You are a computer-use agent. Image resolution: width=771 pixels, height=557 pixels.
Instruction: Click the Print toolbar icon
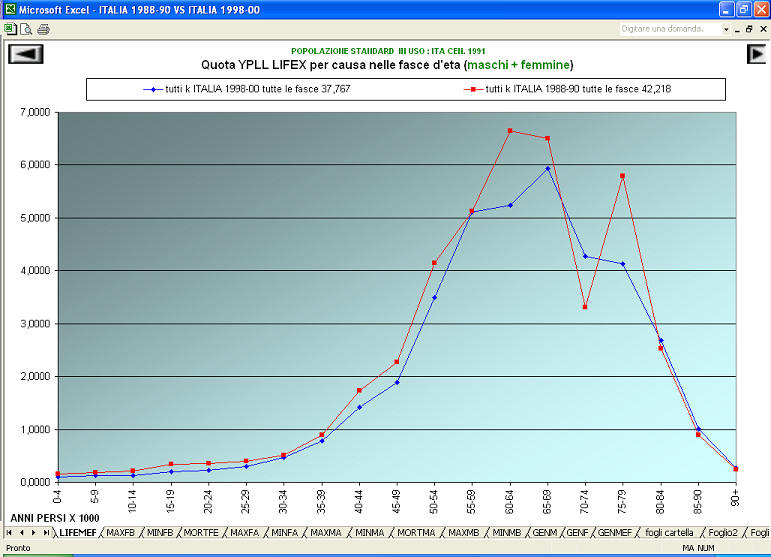[x=43, y=29]
